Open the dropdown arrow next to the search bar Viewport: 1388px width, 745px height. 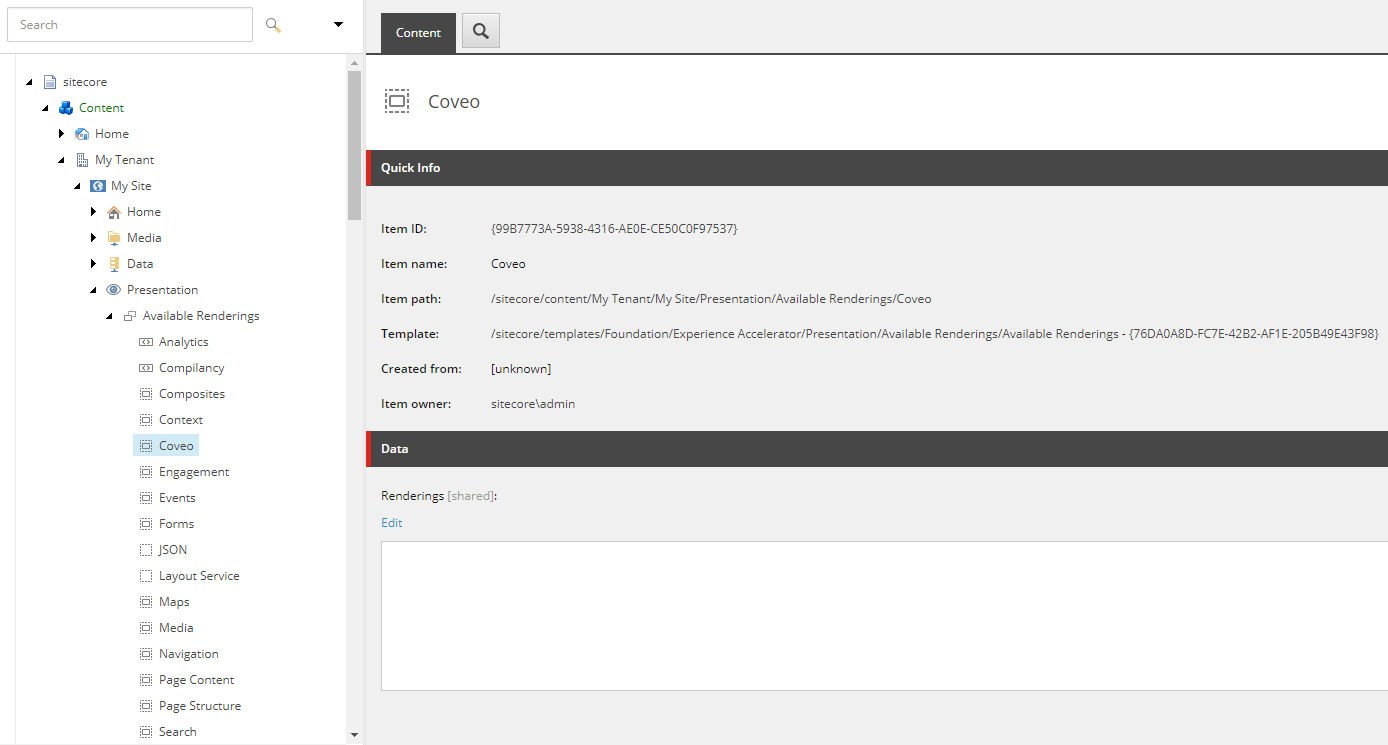337,24
